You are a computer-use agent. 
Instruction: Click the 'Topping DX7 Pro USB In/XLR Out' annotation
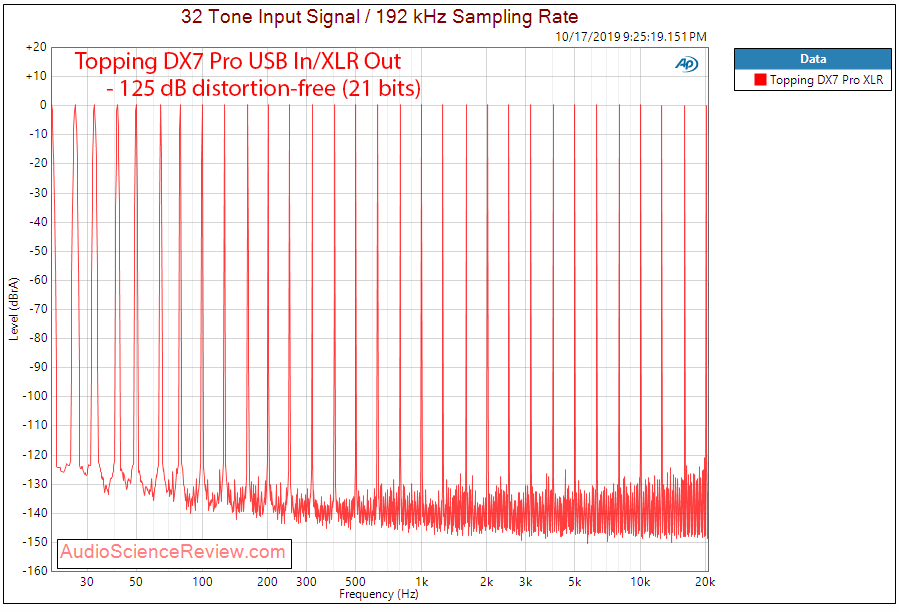coord(238,61)
